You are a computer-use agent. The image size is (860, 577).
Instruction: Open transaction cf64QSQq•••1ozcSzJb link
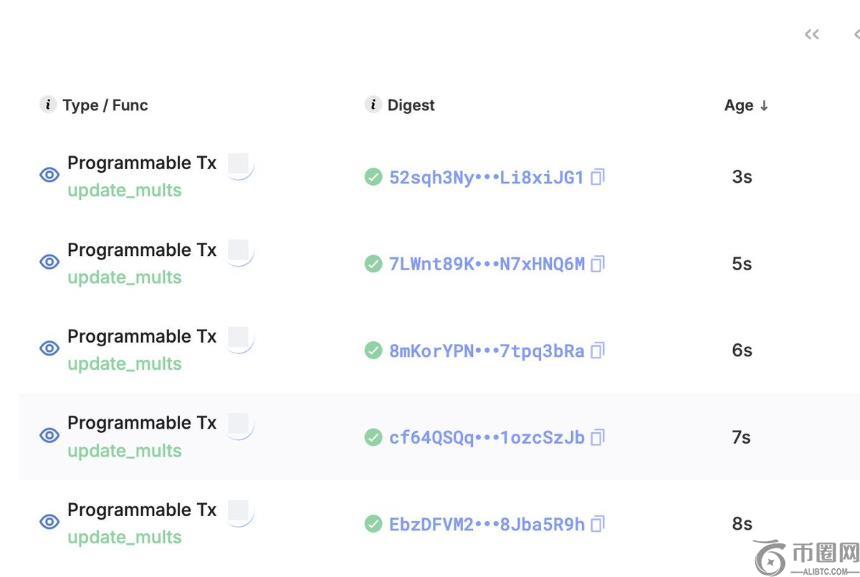(486, 437)
